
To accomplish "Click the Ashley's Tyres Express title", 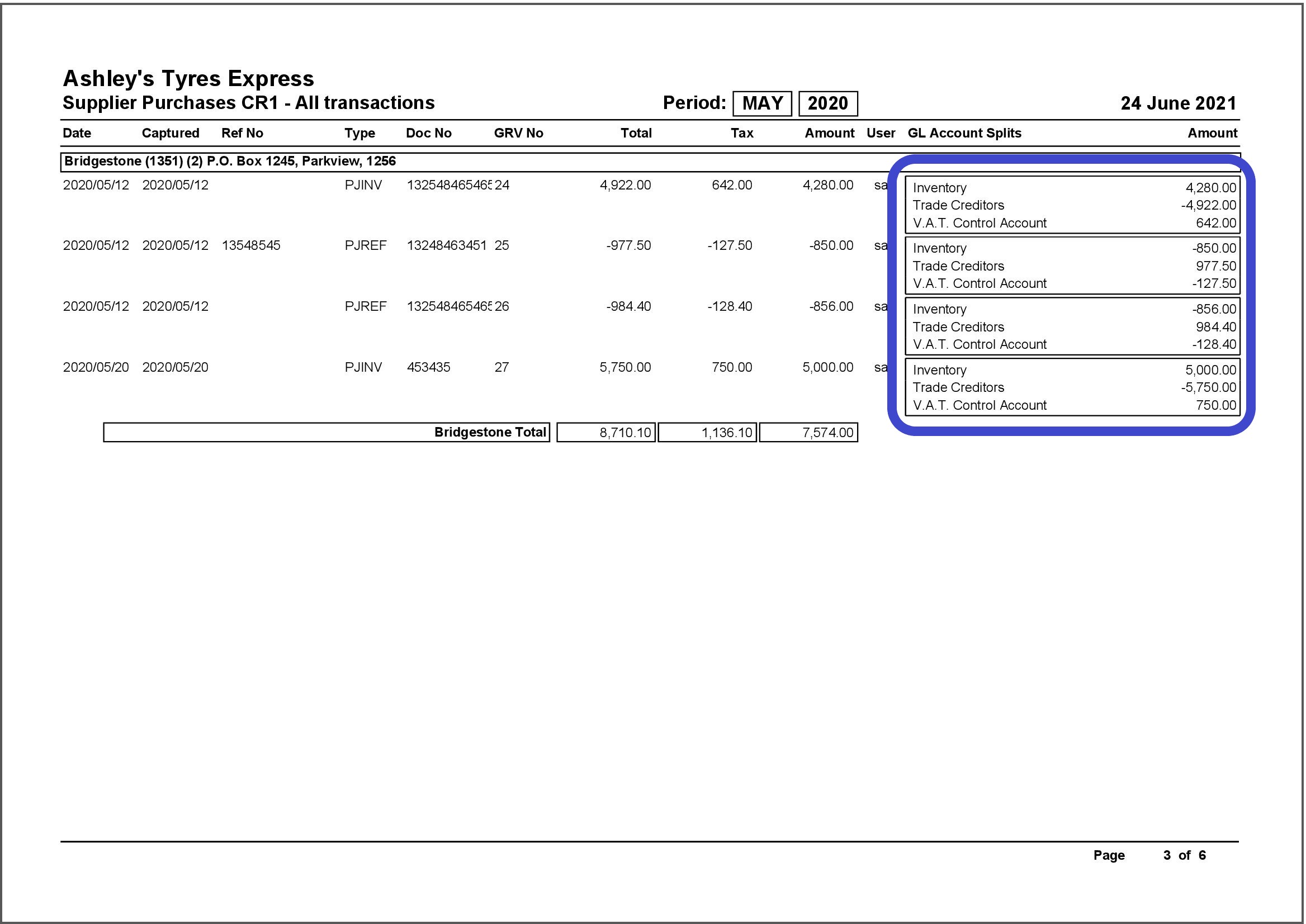I will pos(188,78).
